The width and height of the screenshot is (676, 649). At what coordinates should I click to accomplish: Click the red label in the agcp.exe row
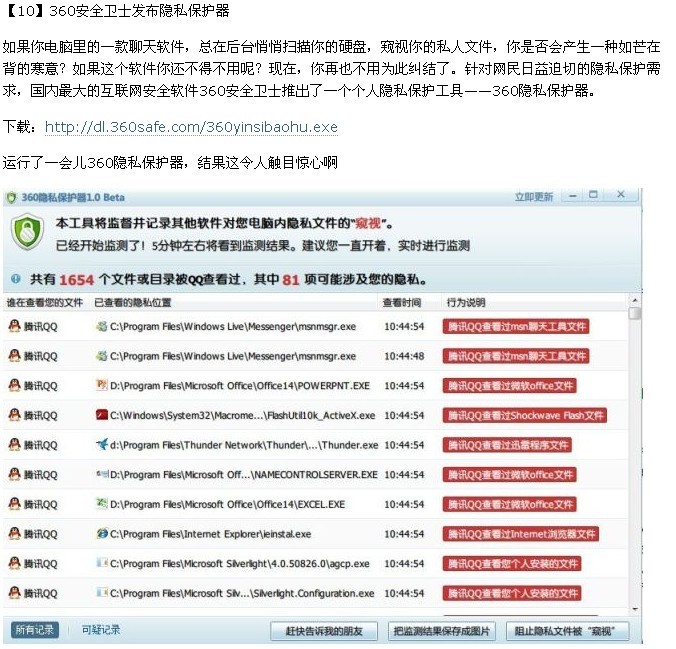(x=512, y=564)
